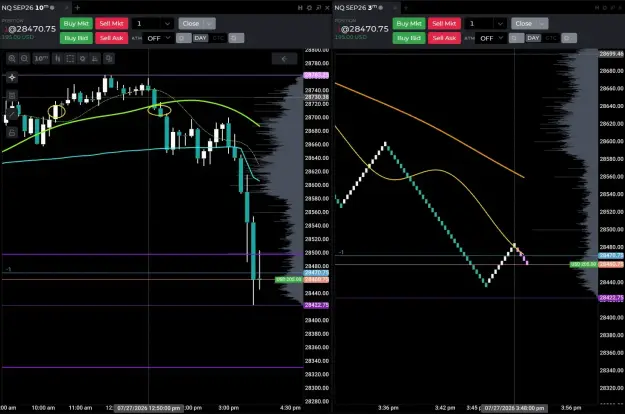Click the 28422.75 purple price label, left chart
The image size is (625, 414).
[316, 305]
